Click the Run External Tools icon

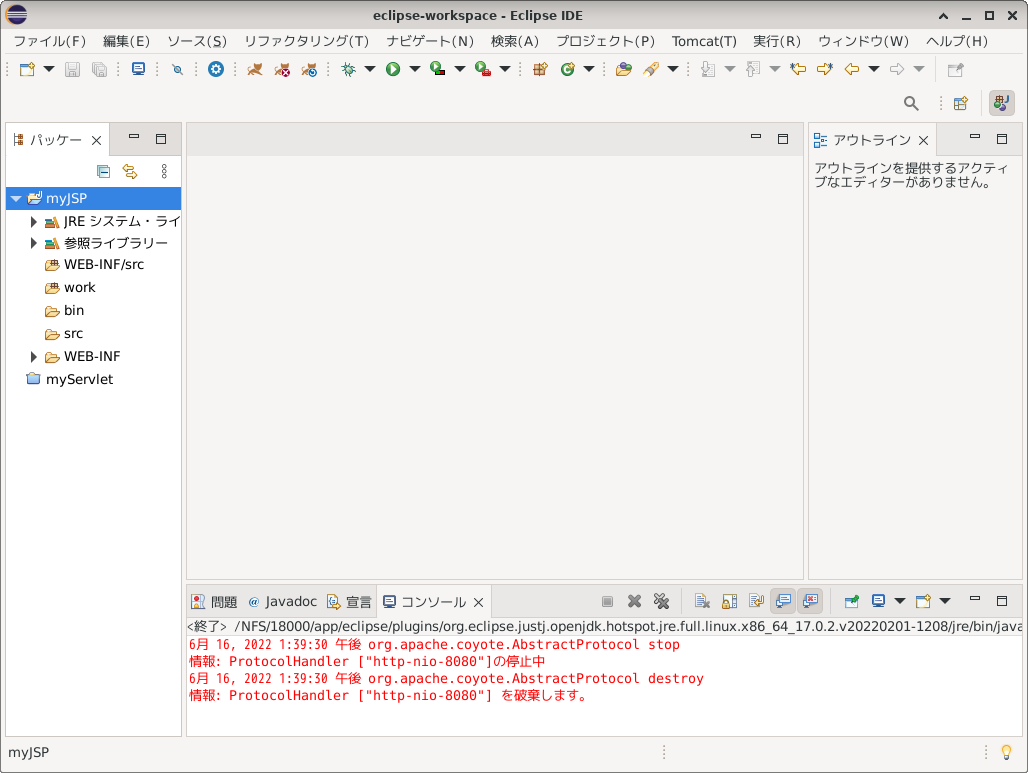[x=483, y=69]
